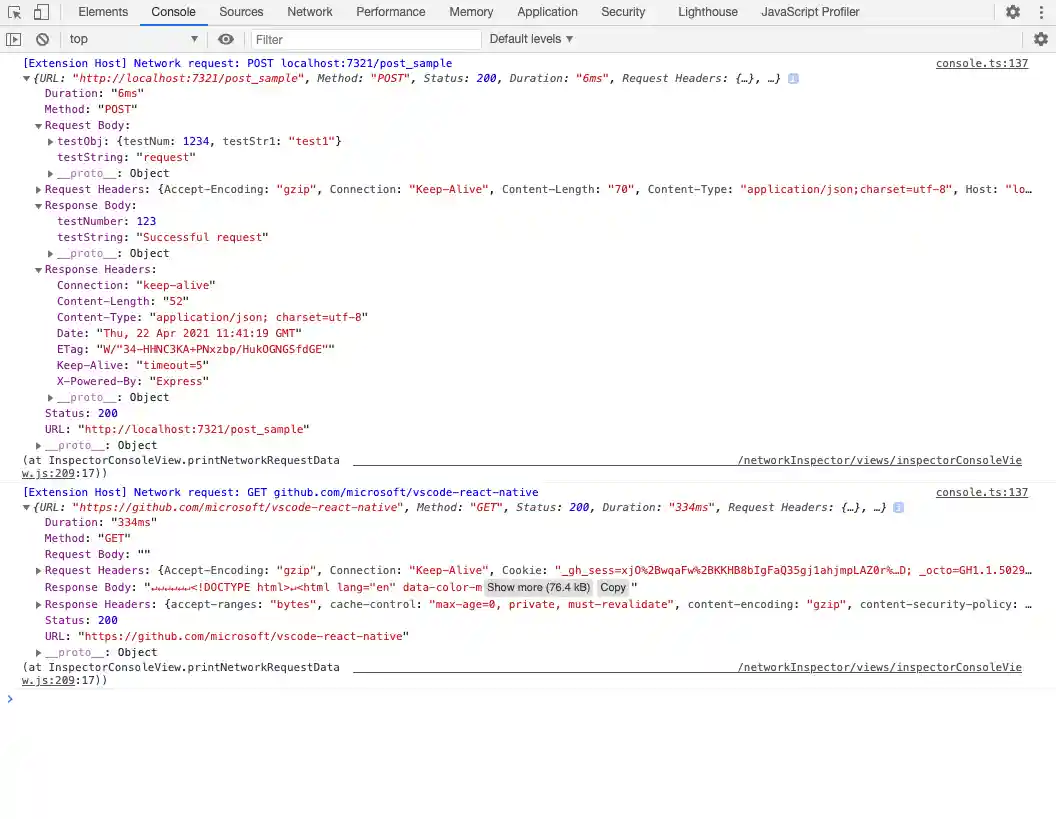
Task: Show the console sidebar
Action: (13, 39)
